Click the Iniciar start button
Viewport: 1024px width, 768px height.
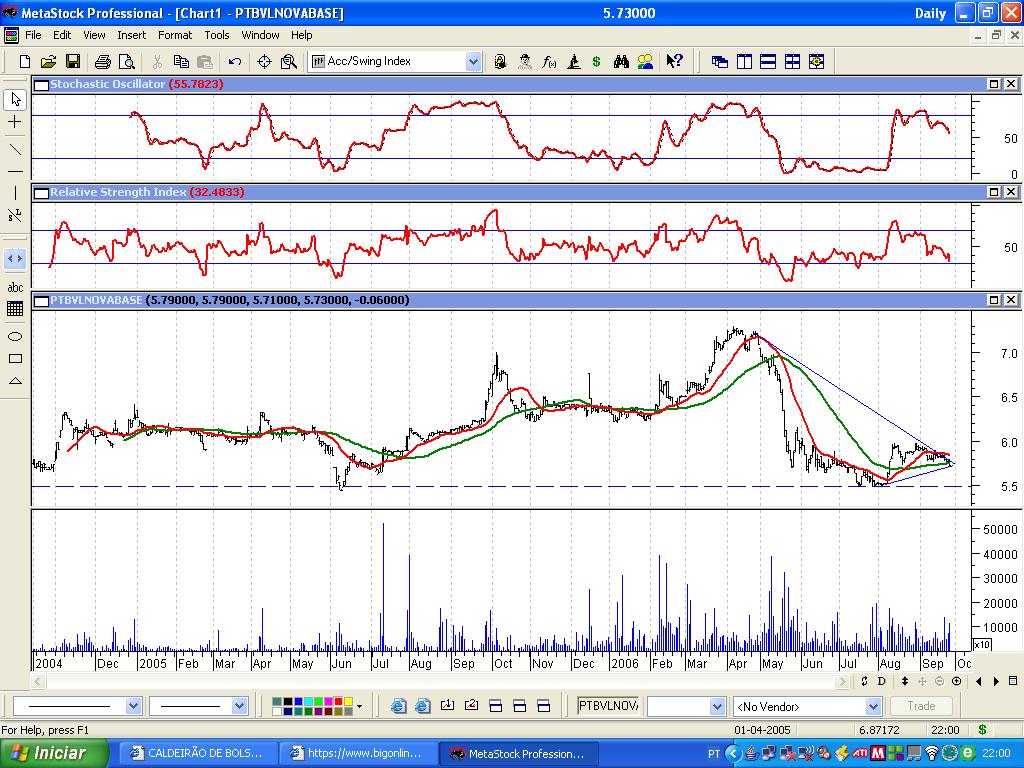tap(50, 753)
